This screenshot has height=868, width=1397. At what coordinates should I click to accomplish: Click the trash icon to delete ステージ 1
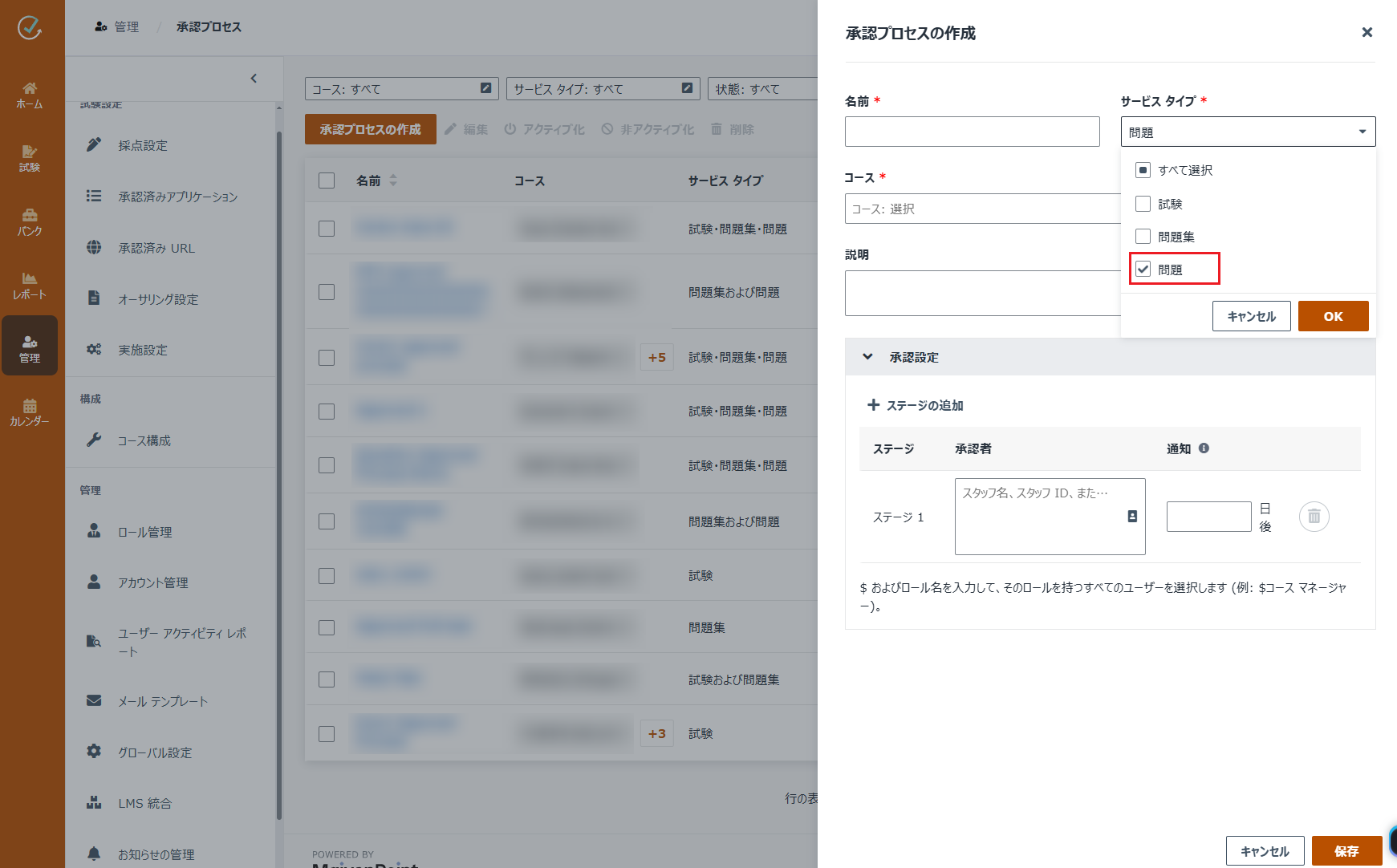coord(1314,517)
